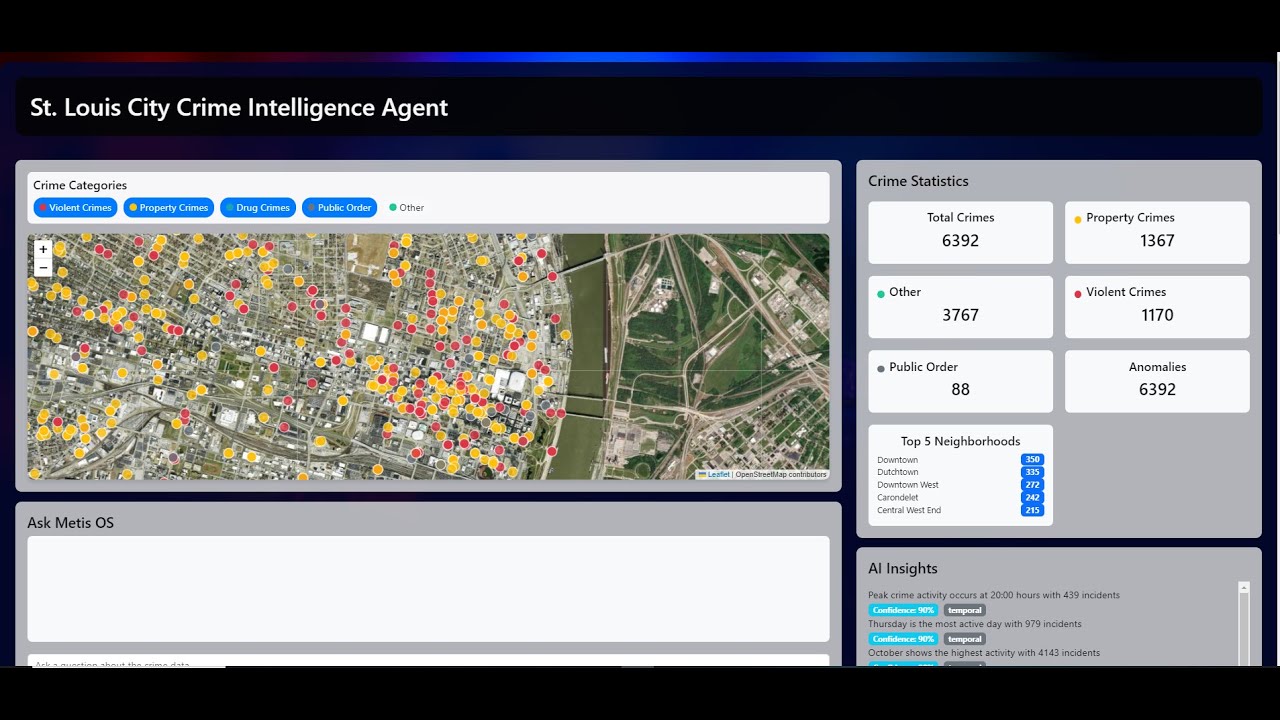Click the peak crime activity 20:00 insight
This screenshot has height=720, width=1280.
pos(994,595)
